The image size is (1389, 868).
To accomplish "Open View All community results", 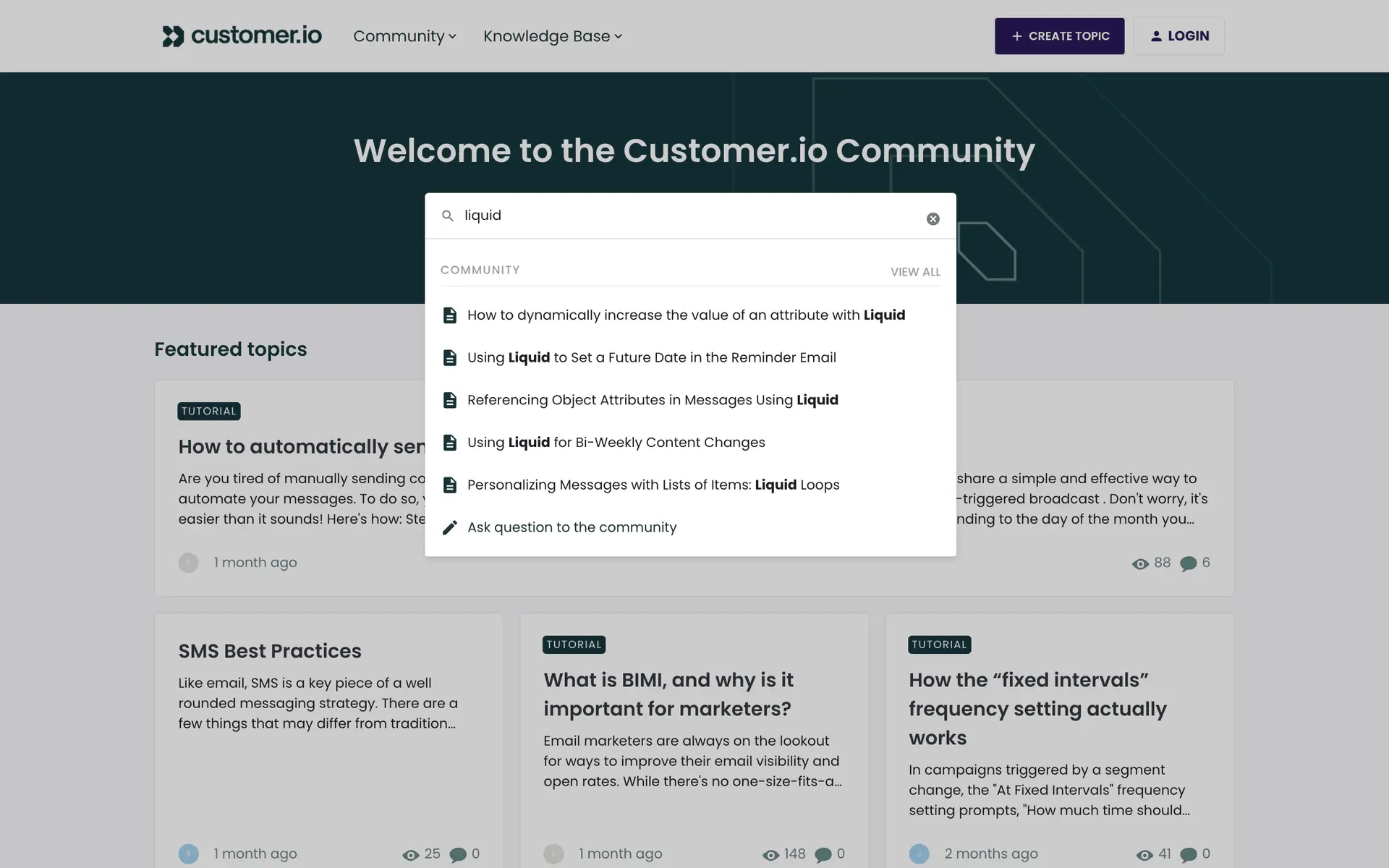I will pyautogui.click(x=915, y=272).
